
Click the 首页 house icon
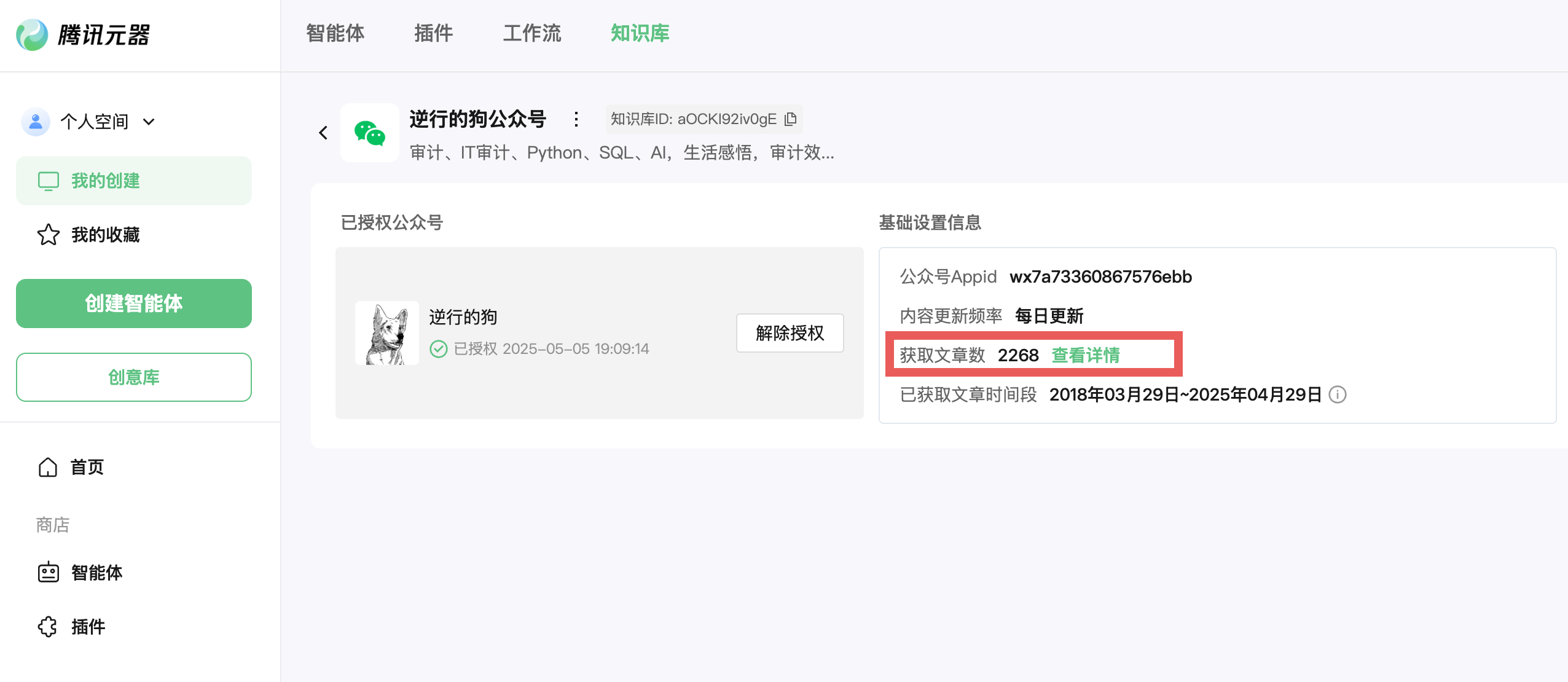tap(48, 468)
